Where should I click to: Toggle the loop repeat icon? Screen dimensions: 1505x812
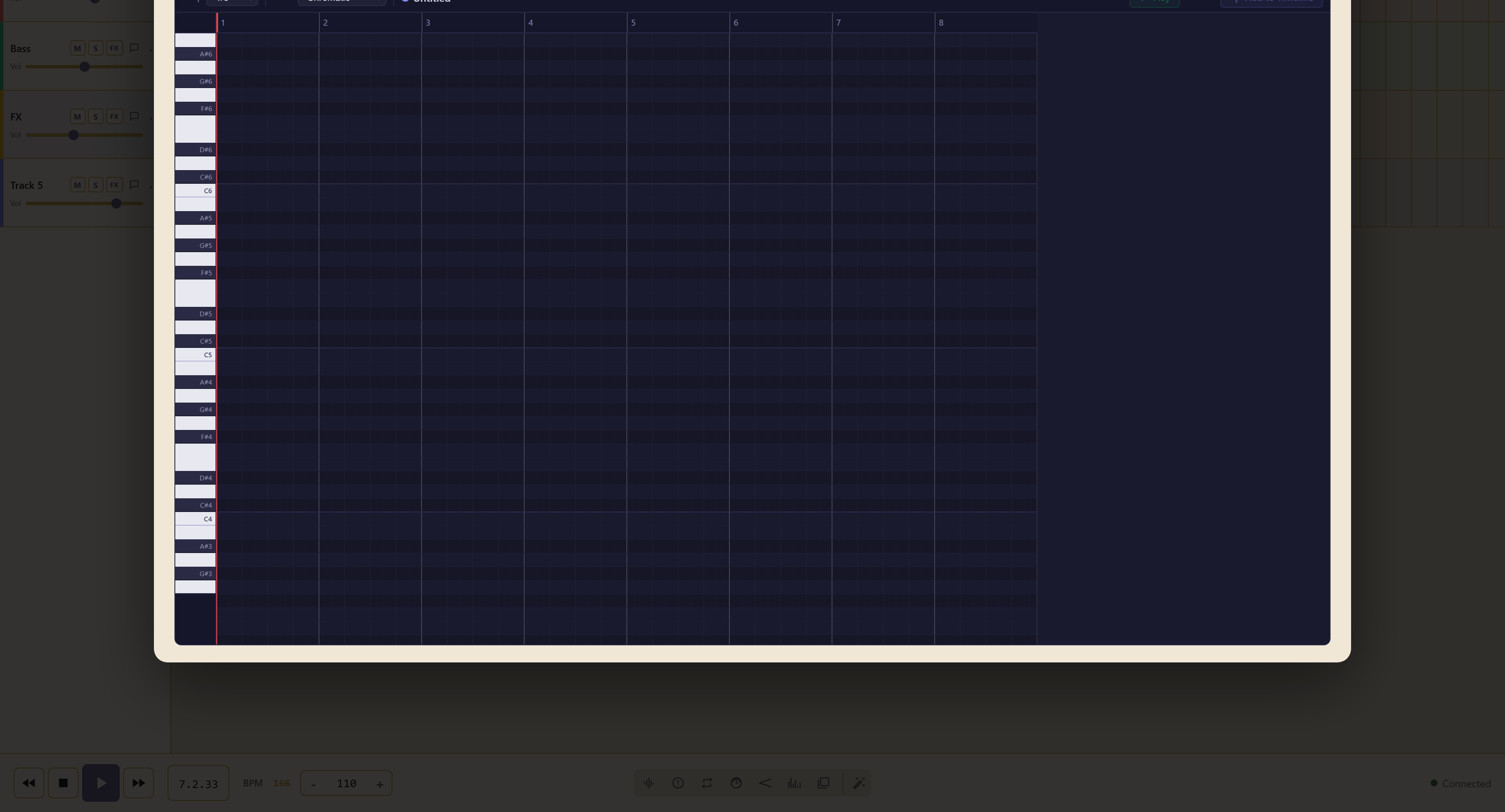(x=707, y=783)
